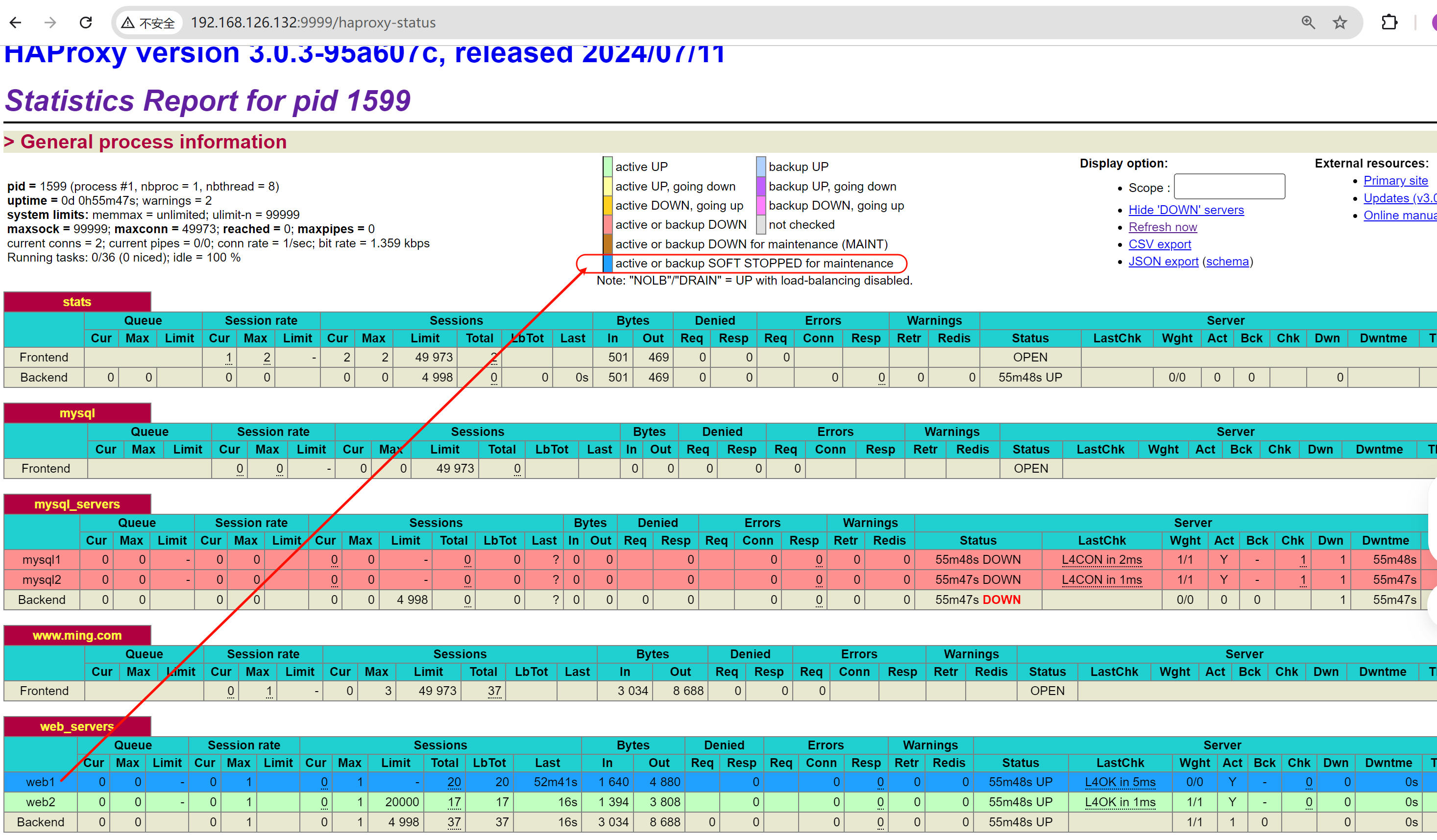1437x840 pixels.
Task: Click Hide 'DOWN' servers link
Action: coord(1186,210)
